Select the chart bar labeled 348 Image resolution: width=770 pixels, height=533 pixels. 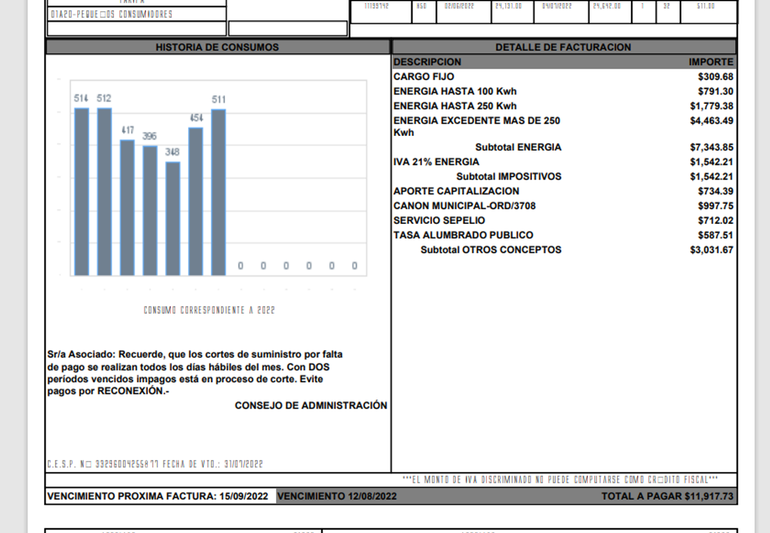click(173, 218)
